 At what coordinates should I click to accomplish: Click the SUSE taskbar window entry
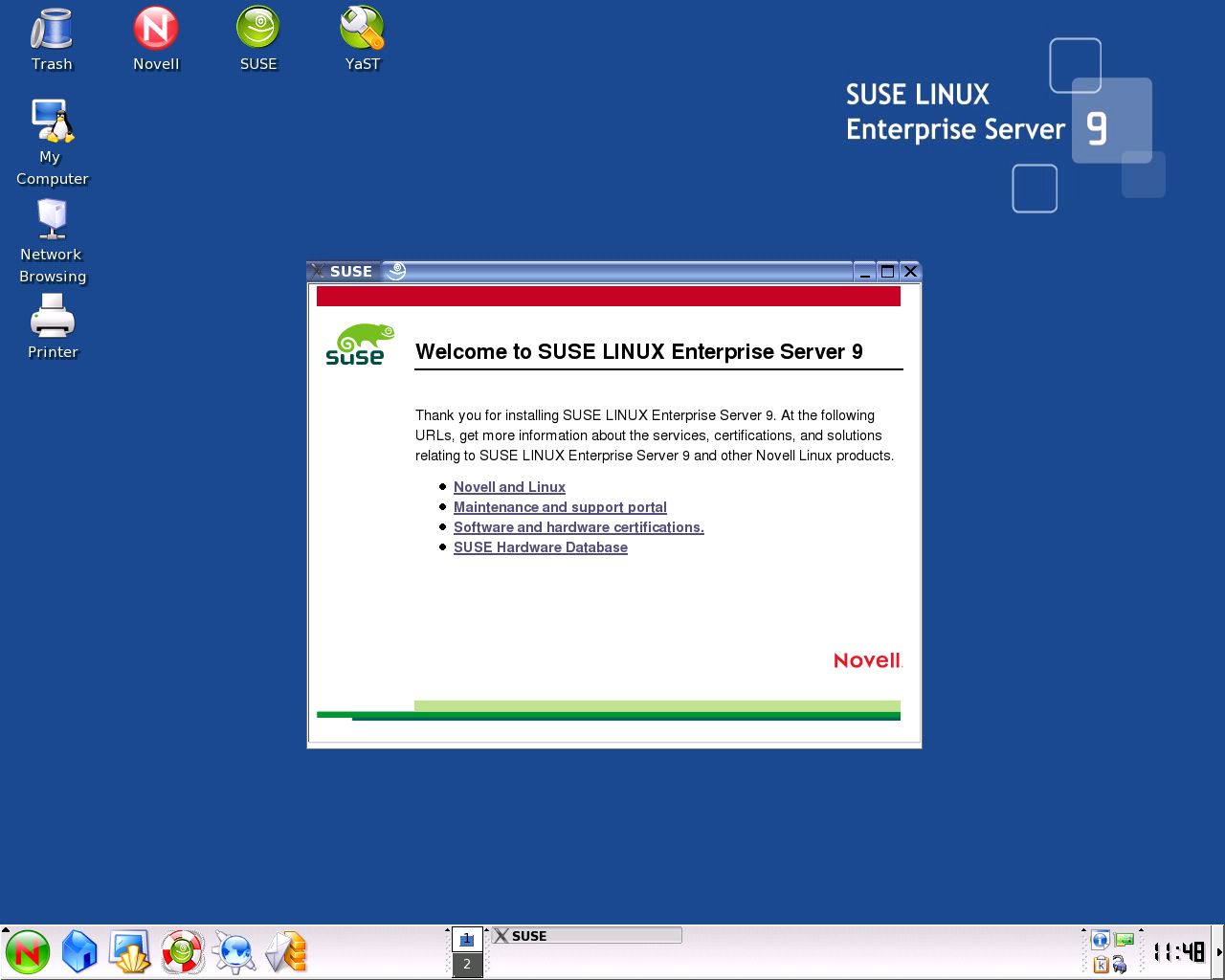click(x=587, y=936)
